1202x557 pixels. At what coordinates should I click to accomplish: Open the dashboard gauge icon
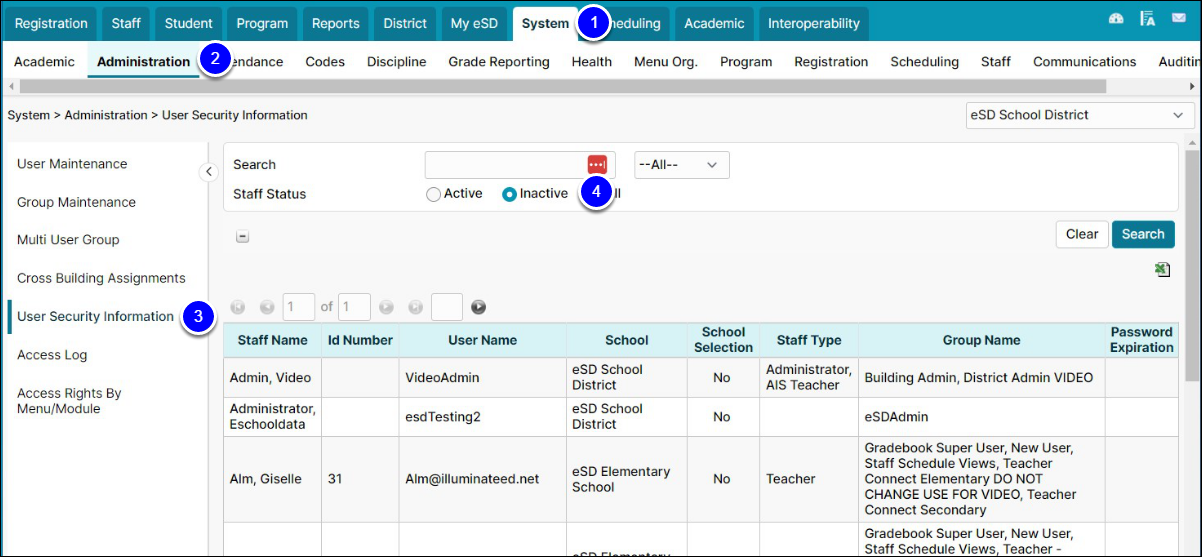tap(1117, 19)
